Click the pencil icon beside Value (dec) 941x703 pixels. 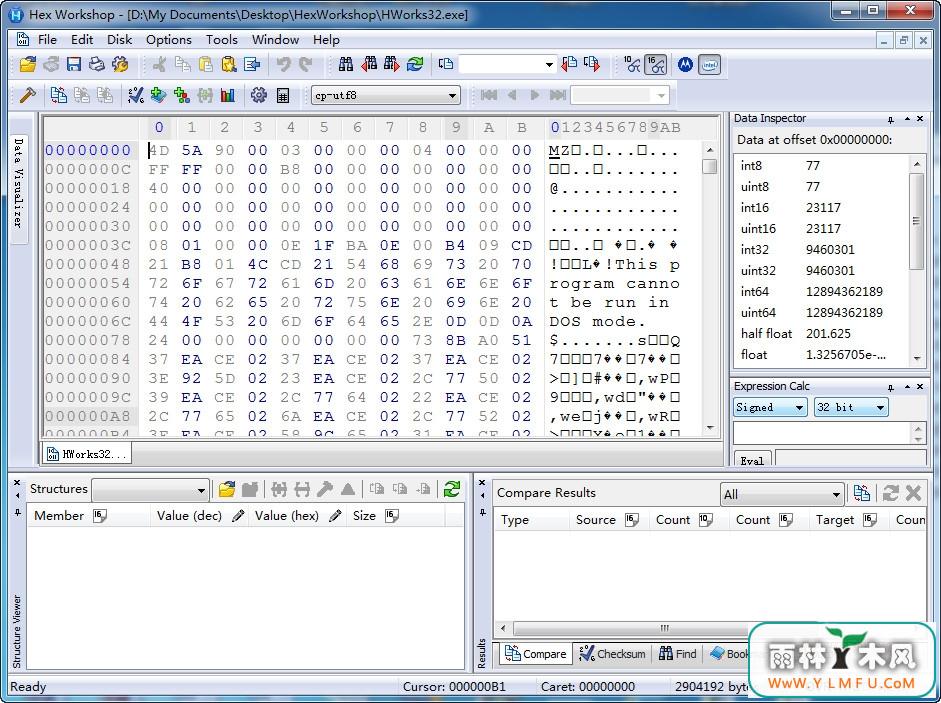[x=238, y=516]
